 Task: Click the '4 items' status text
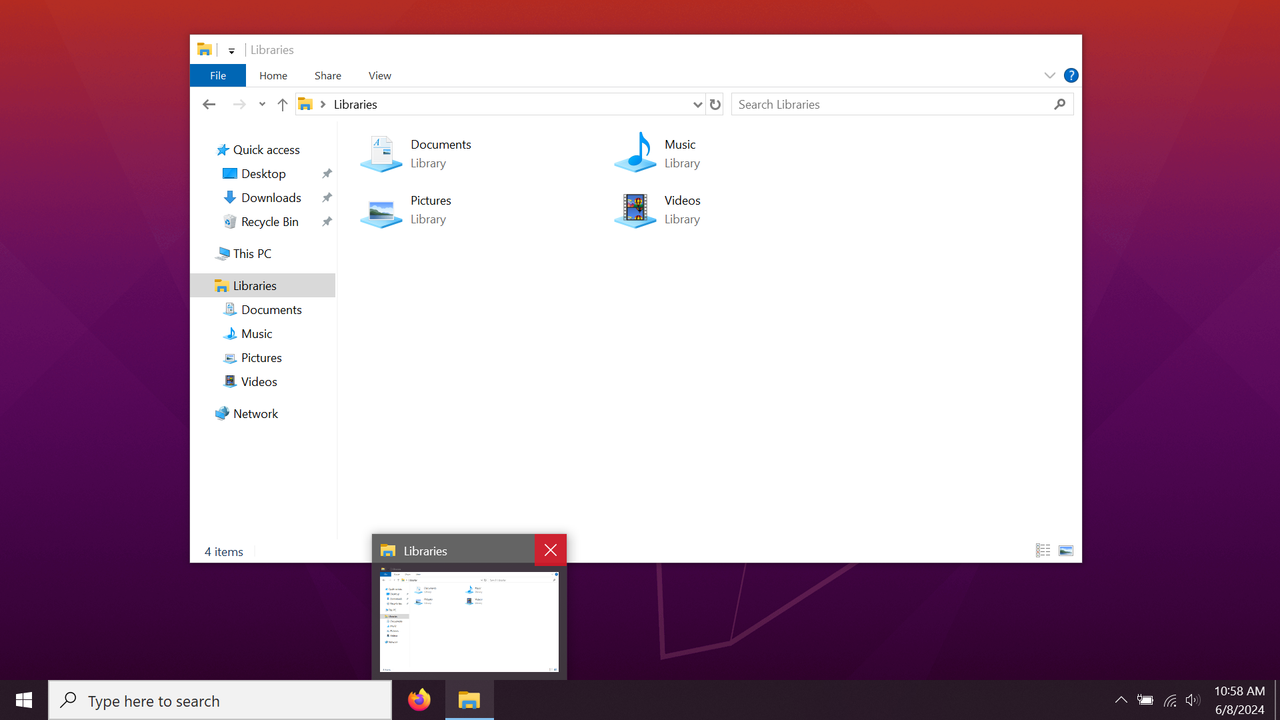[224, 552]
